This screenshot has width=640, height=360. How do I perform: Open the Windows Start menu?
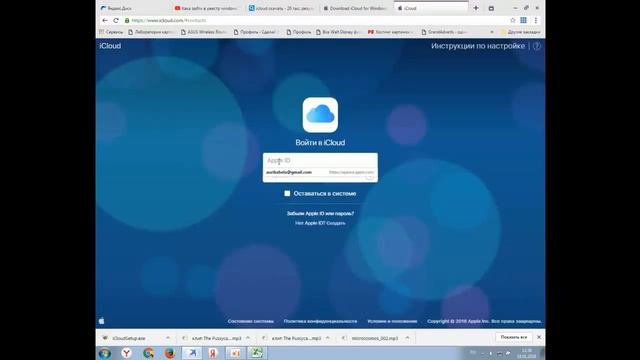point(104,353)
